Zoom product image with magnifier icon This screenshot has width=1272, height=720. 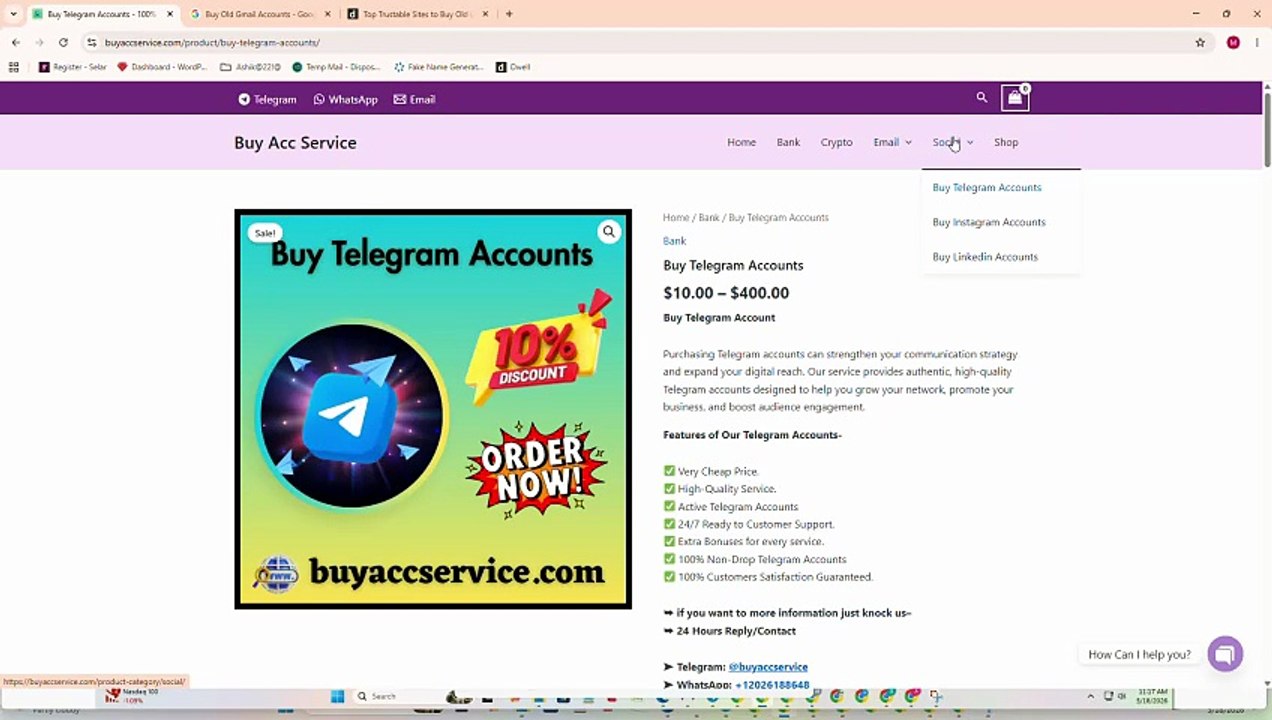608,232
